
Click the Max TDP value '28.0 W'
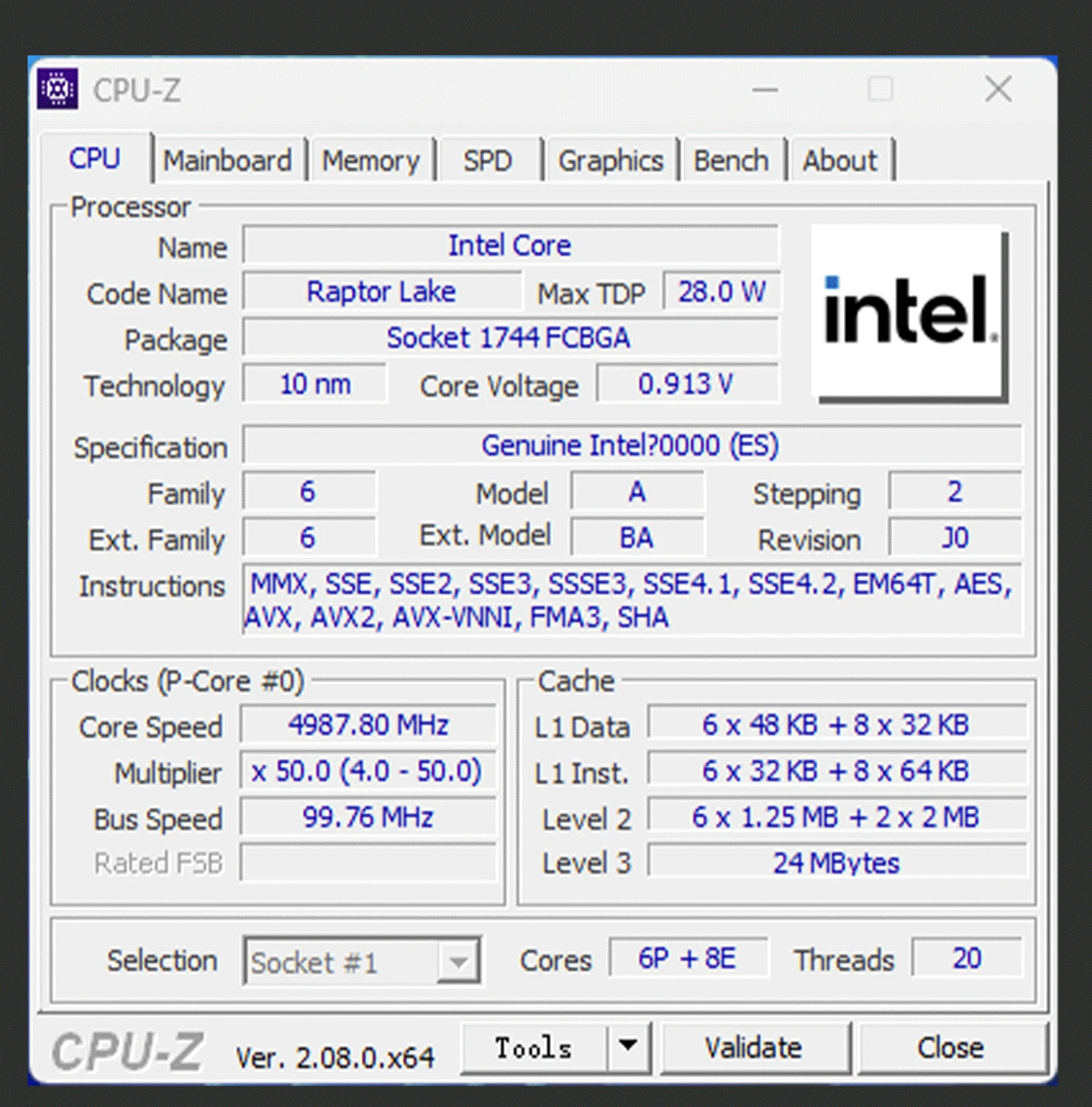tap(721, 292)
